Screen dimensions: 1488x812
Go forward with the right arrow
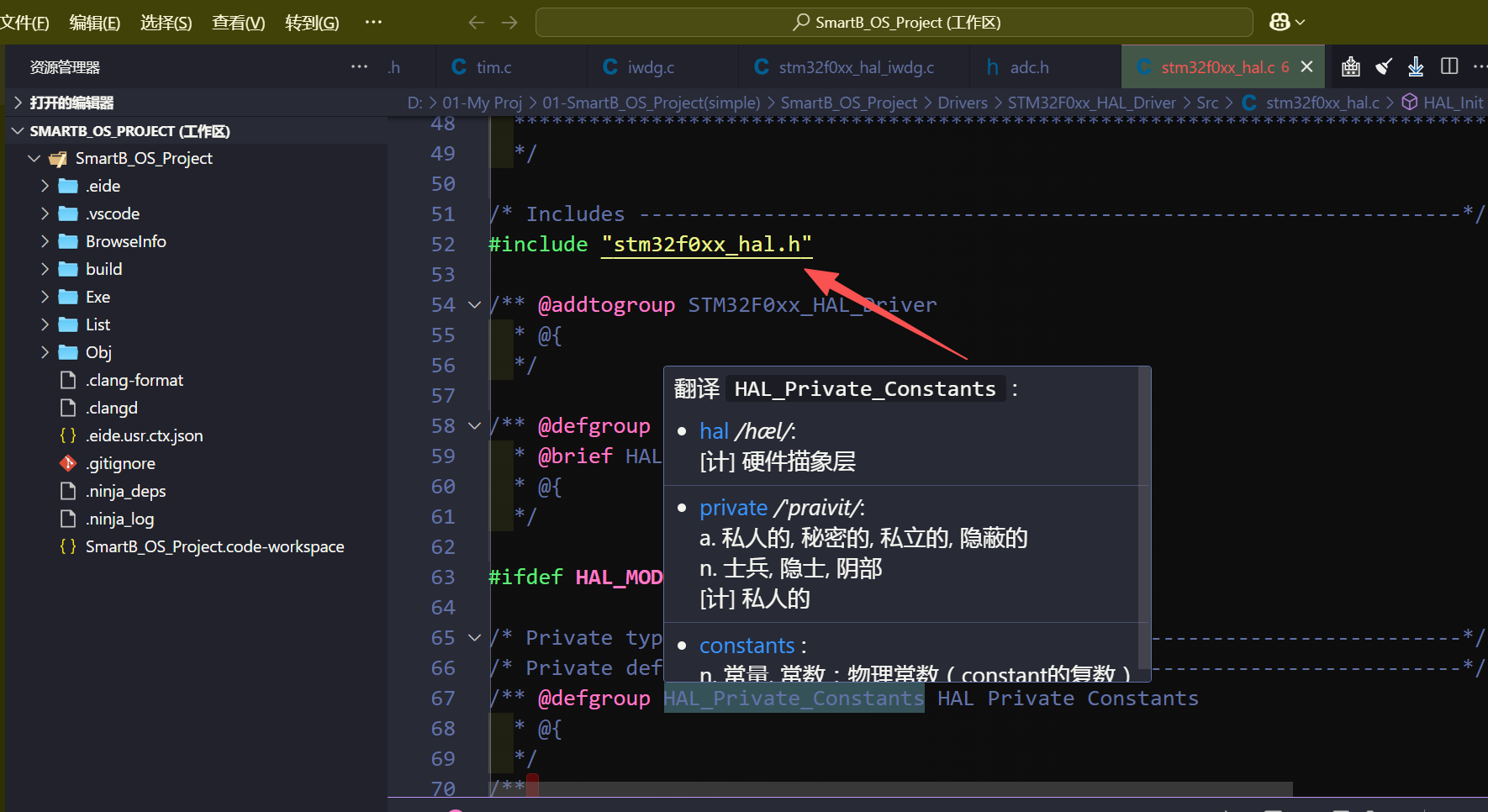[x=509, y=23]
